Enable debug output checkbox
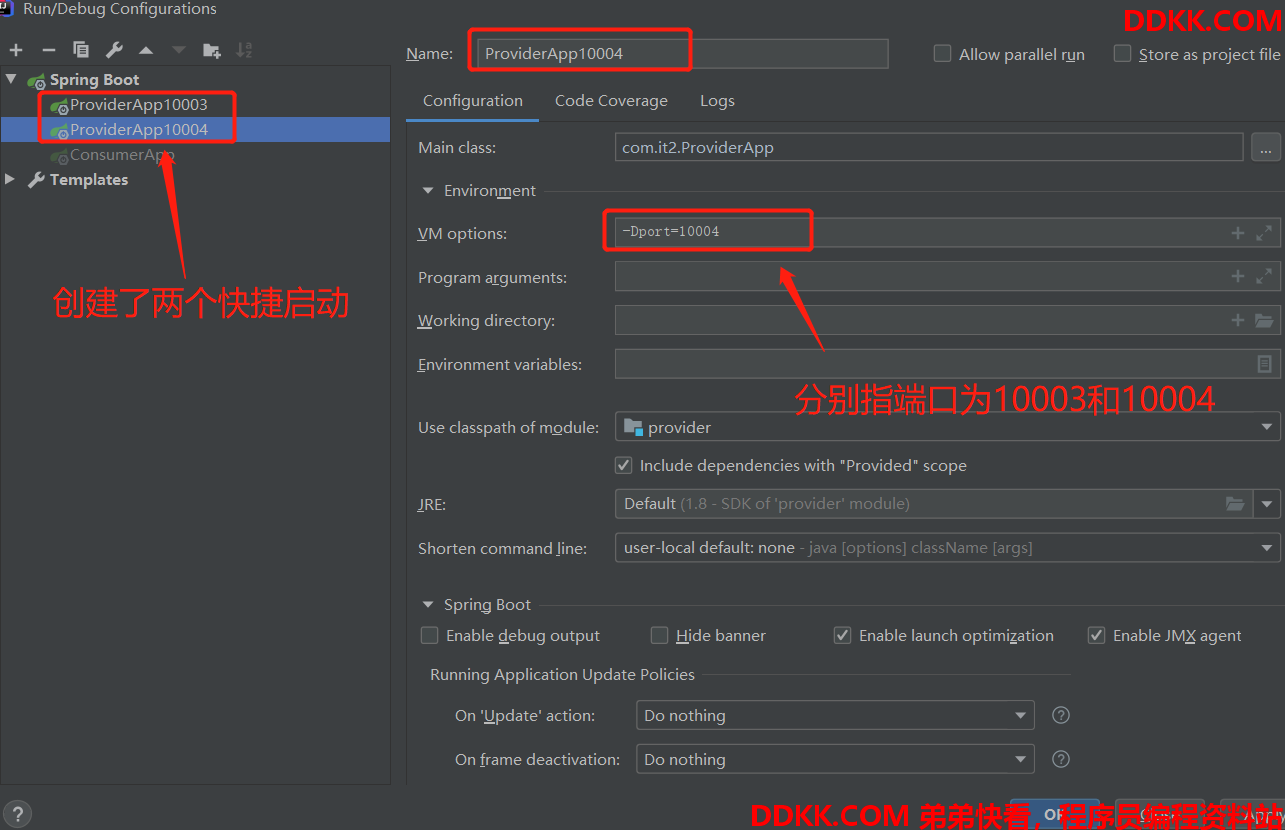1285x830 pixels. [x=429, y=635]
